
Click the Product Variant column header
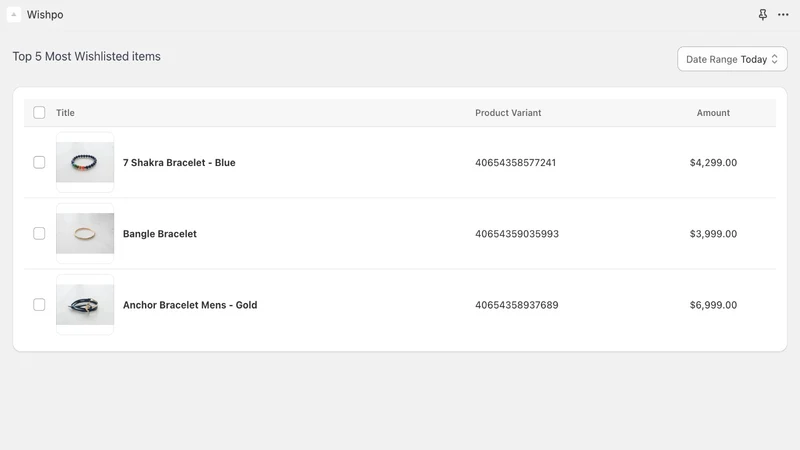[x=508, y=113]
